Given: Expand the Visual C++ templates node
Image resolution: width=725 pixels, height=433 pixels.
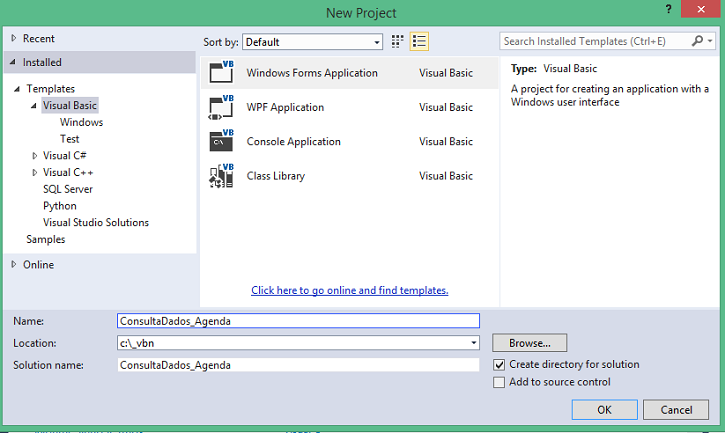Looking at the screenshot, I should 35,173.
